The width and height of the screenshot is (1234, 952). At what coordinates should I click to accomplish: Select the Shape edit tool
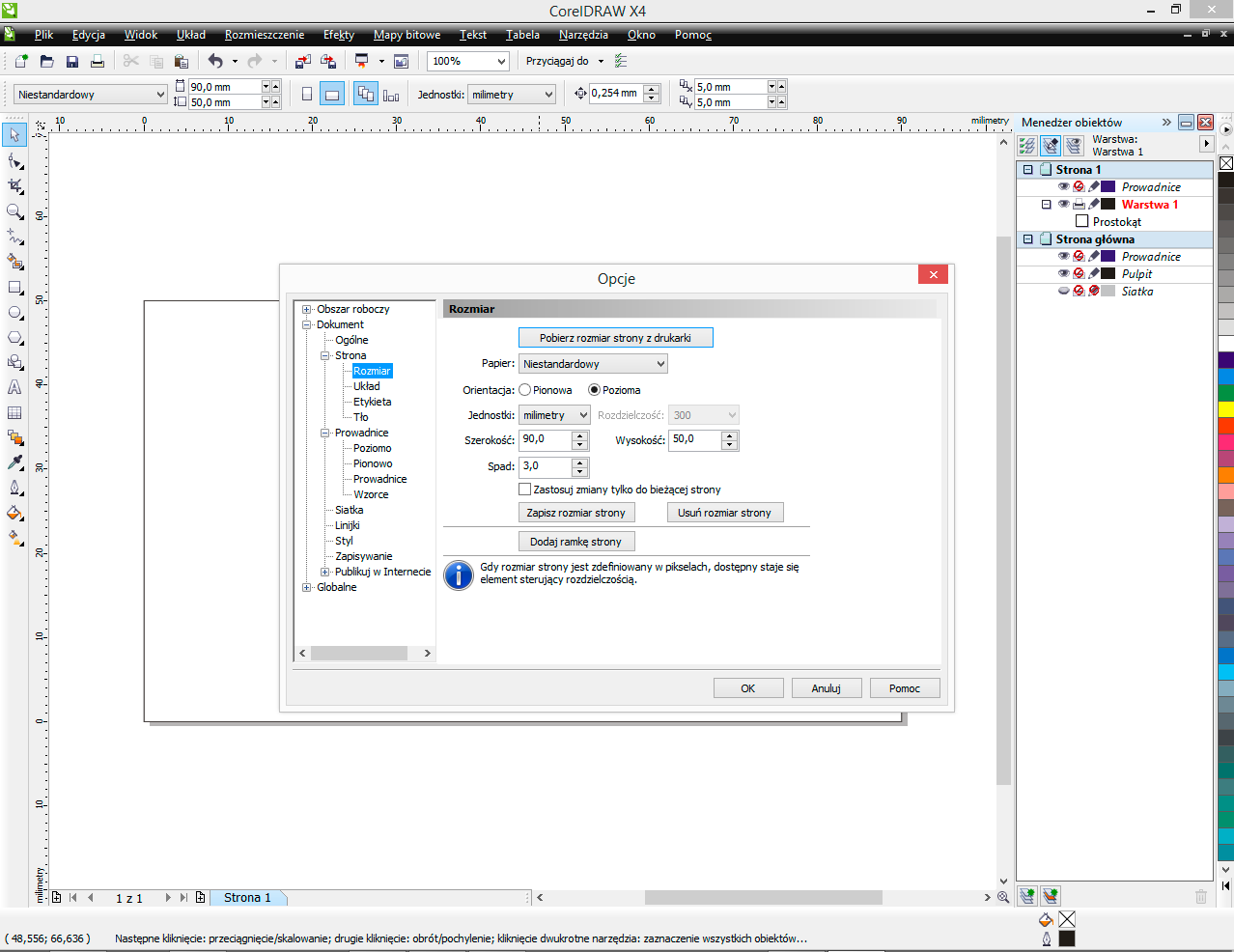[x=14, y=160]
